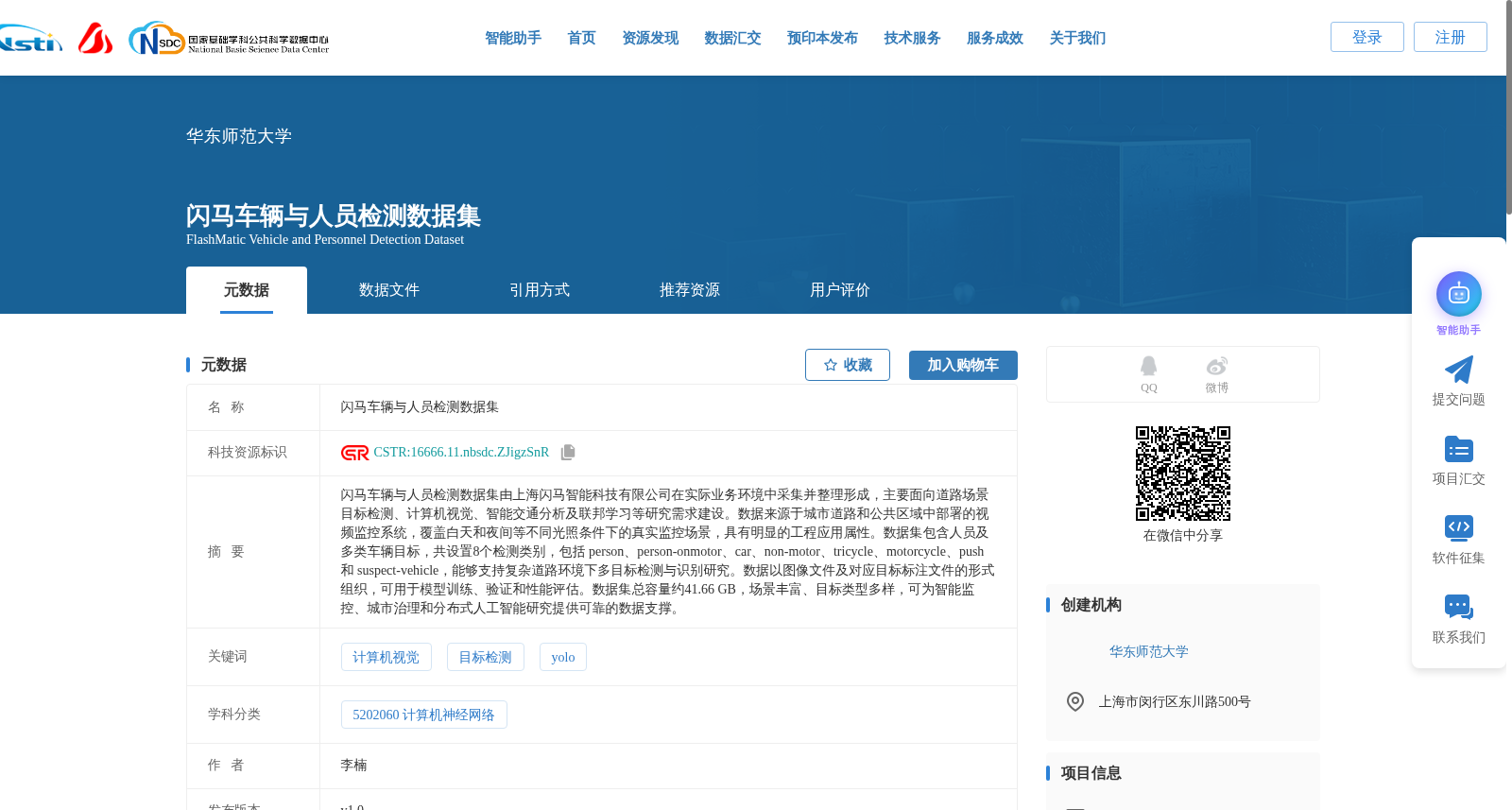Screen dimensions: 1512x810
Task: Click the NSTL logo in the header
Action: click(x=30, y=39)
